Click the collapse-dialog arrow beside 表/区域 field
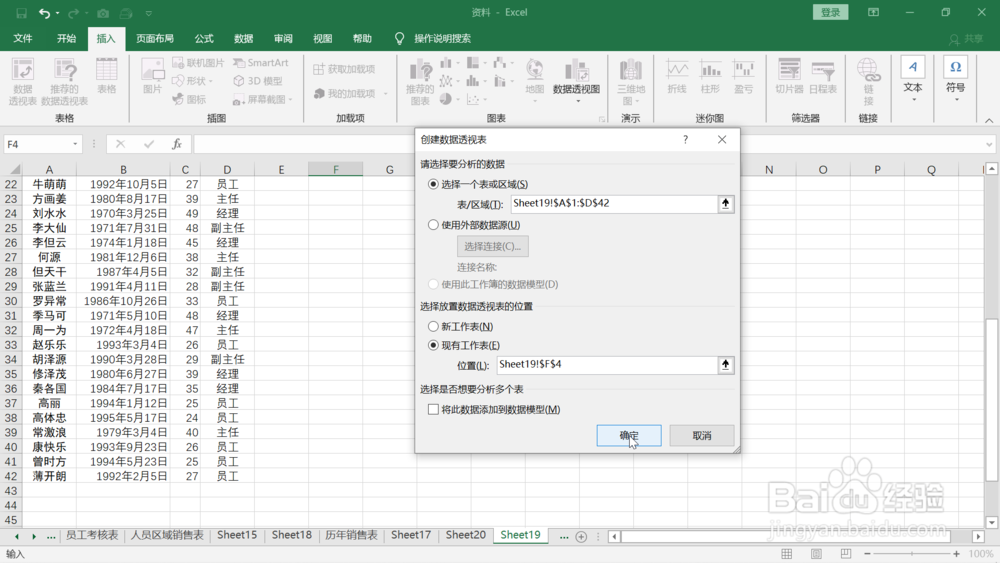 [x=725, y=203]
